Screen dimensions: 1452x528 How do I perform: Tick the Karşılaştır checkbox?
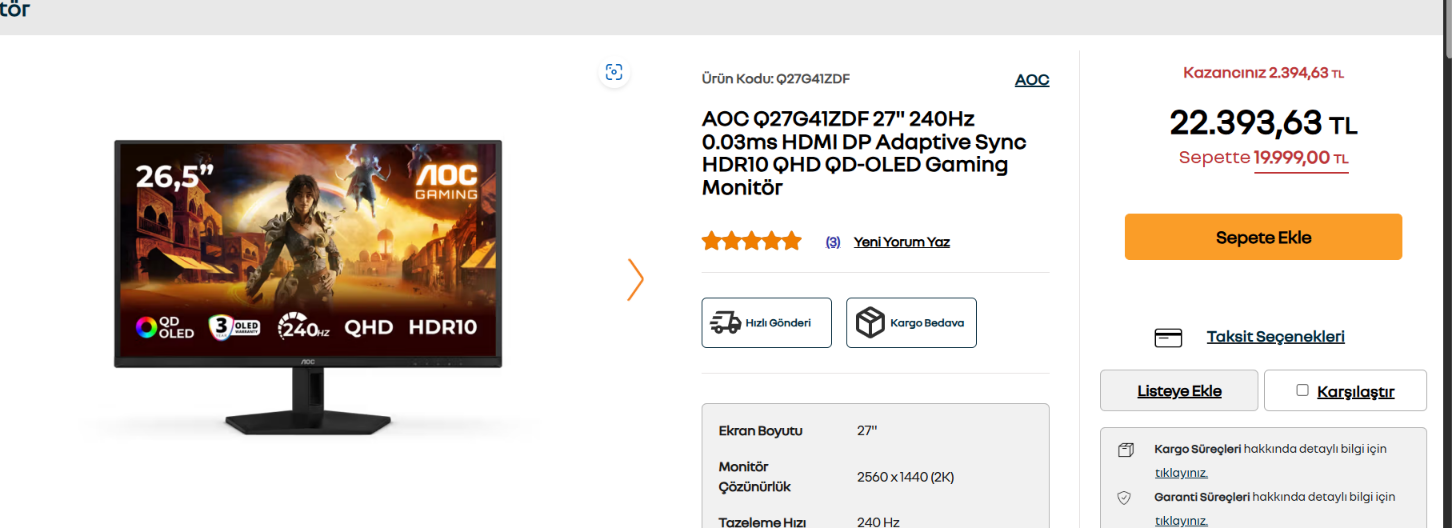[x=1302, y=390]
